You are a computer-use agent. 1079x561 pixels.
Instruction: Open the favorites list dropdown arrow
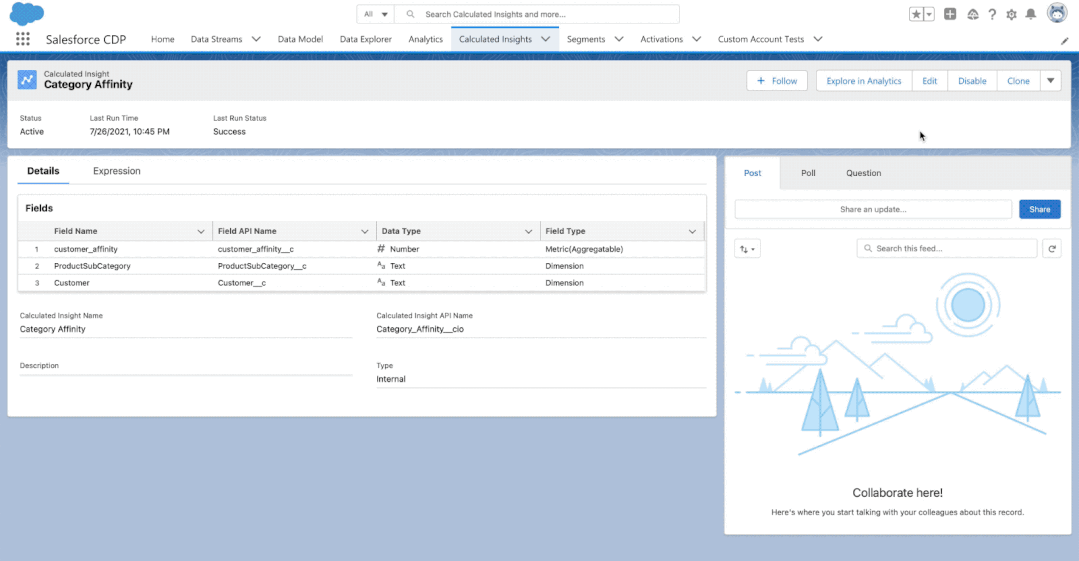pyautogui.click(x=929, y=14)
